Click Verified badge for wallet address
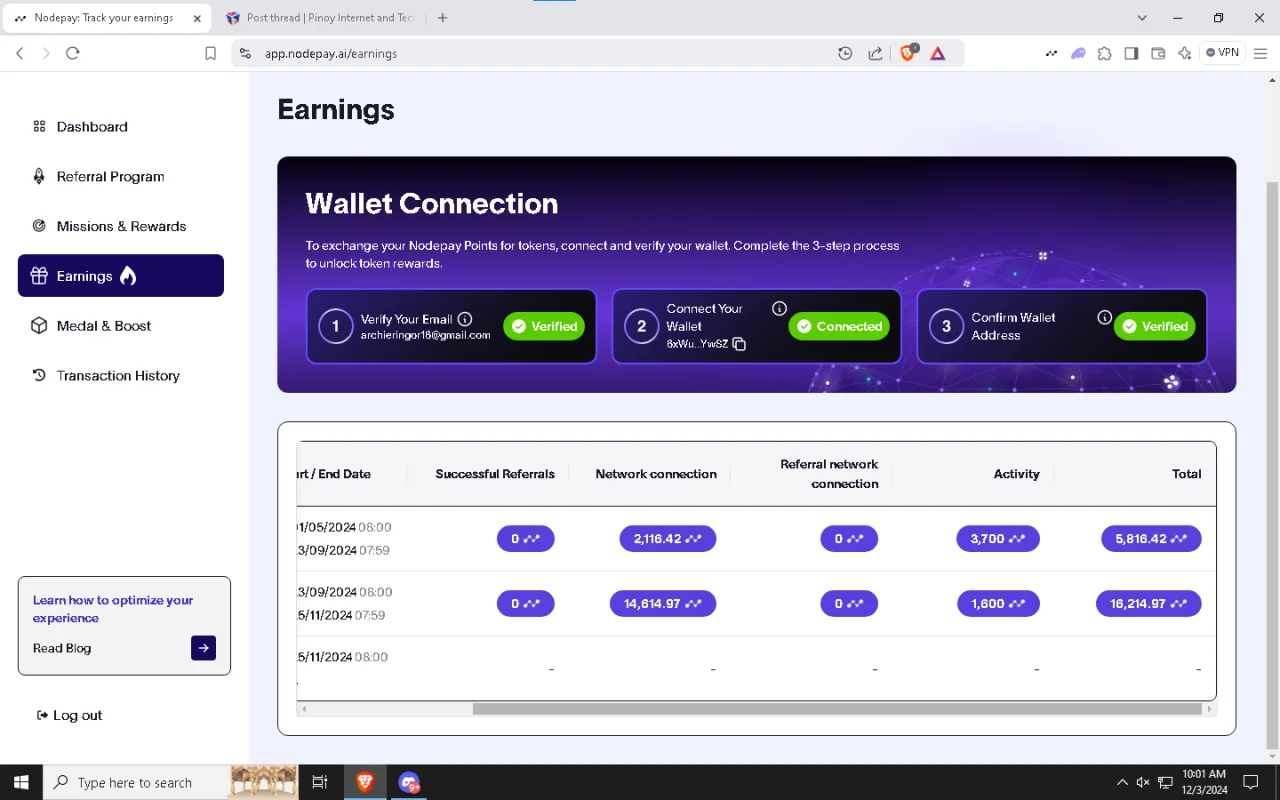Viewport: 1280px width, 800px height. pos(1154,326)
